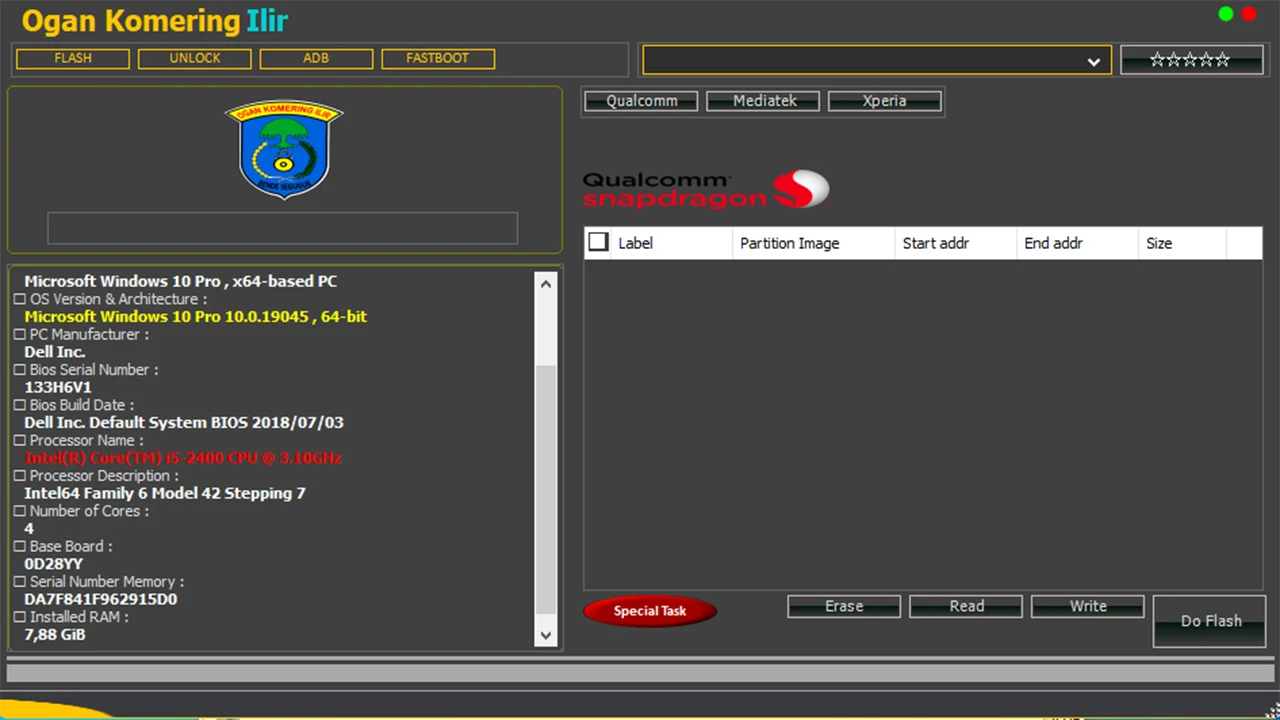Select the Mediatek platform tab

763,101
